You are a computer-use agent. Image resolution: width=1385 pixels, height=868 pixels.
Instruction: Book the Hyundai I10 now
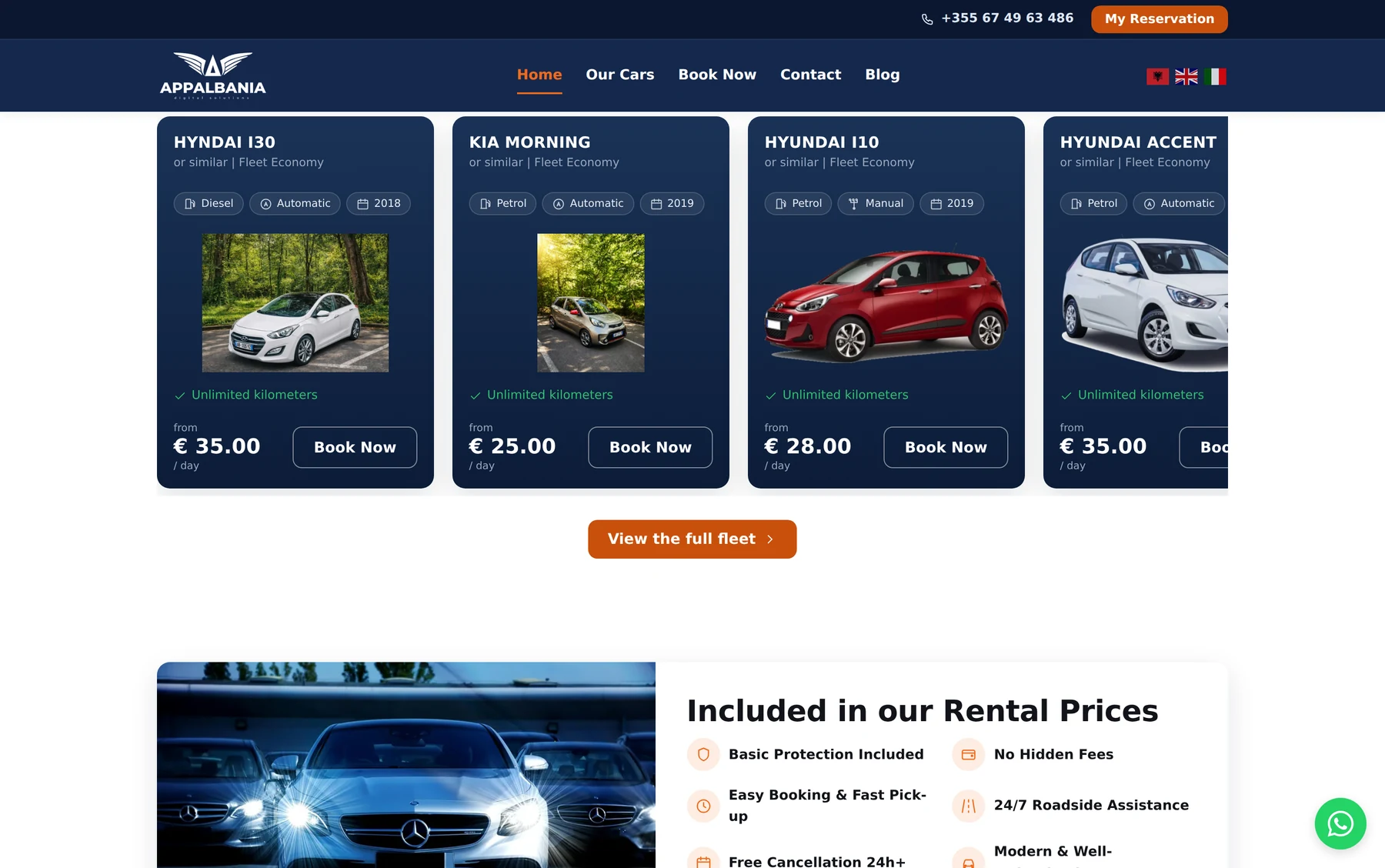click(x=946, y=447)
